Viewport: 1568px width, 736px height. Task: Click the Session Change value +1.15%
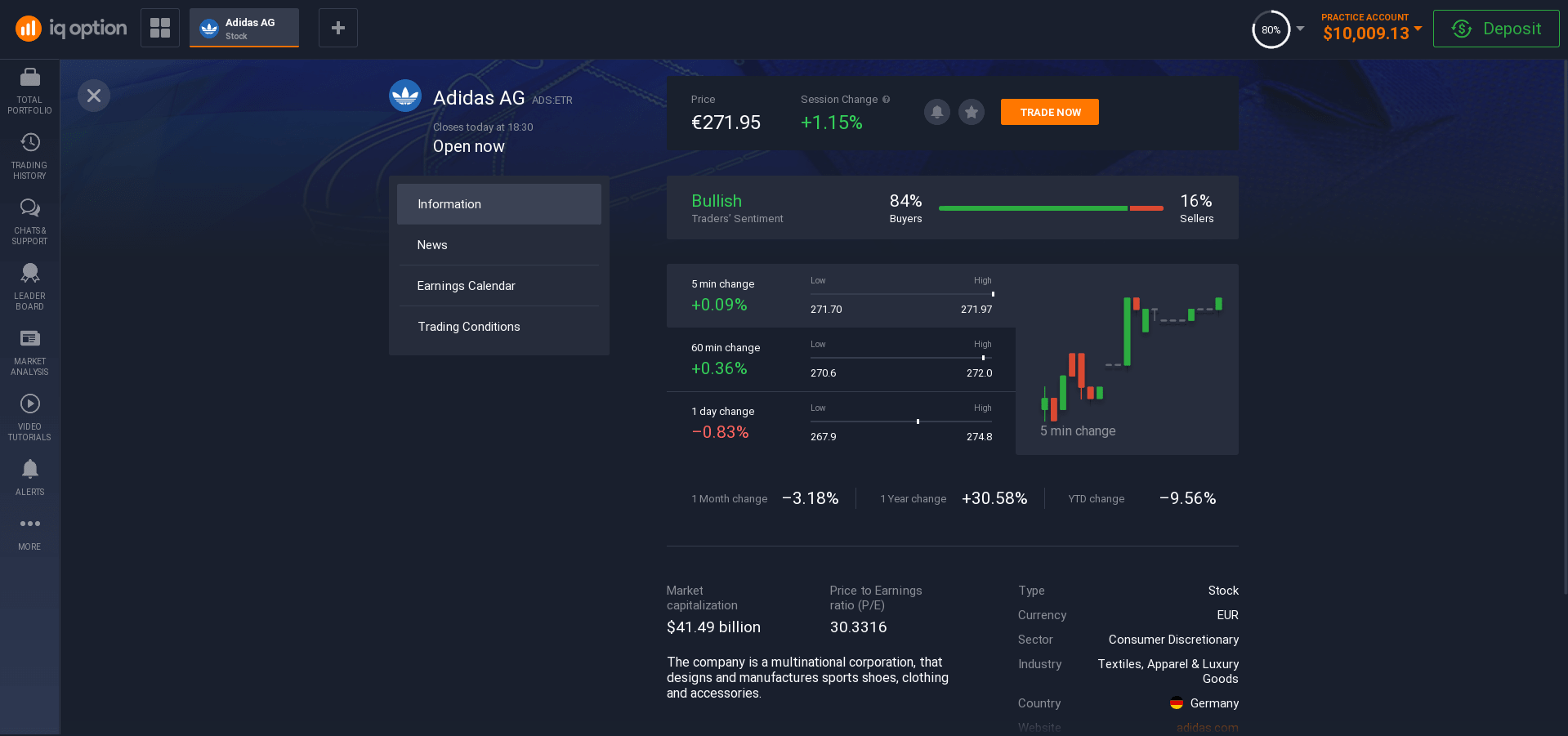831,123
